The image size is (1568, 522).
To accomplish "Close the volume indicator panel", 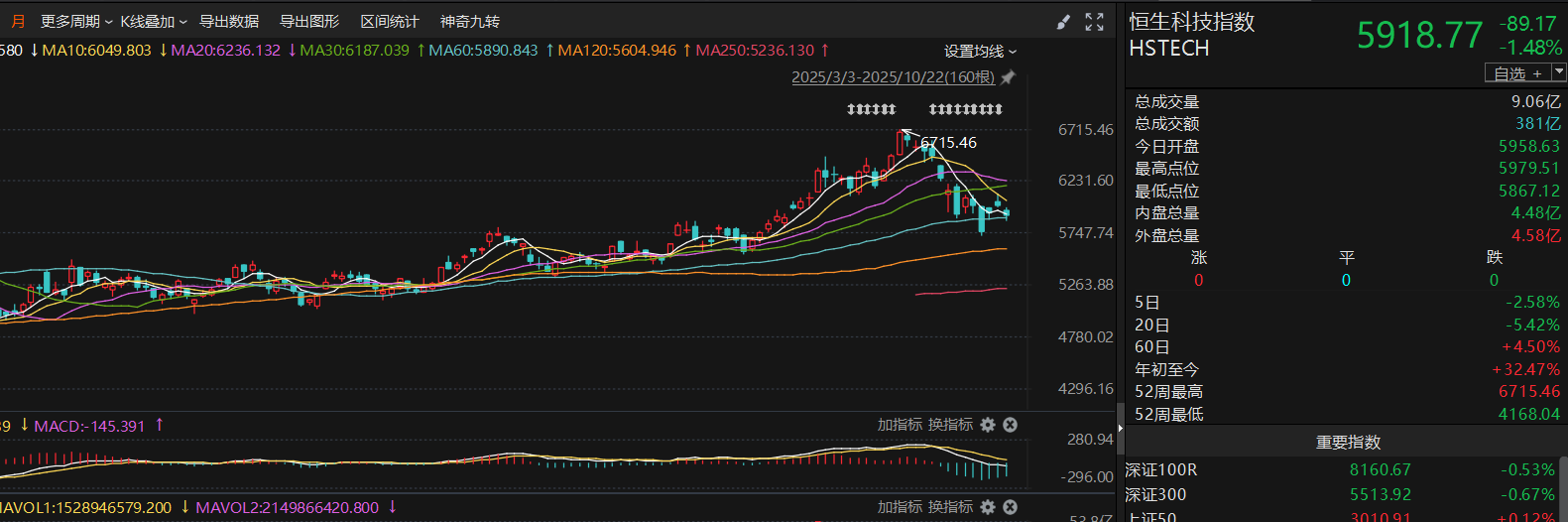I will 1011,507.
